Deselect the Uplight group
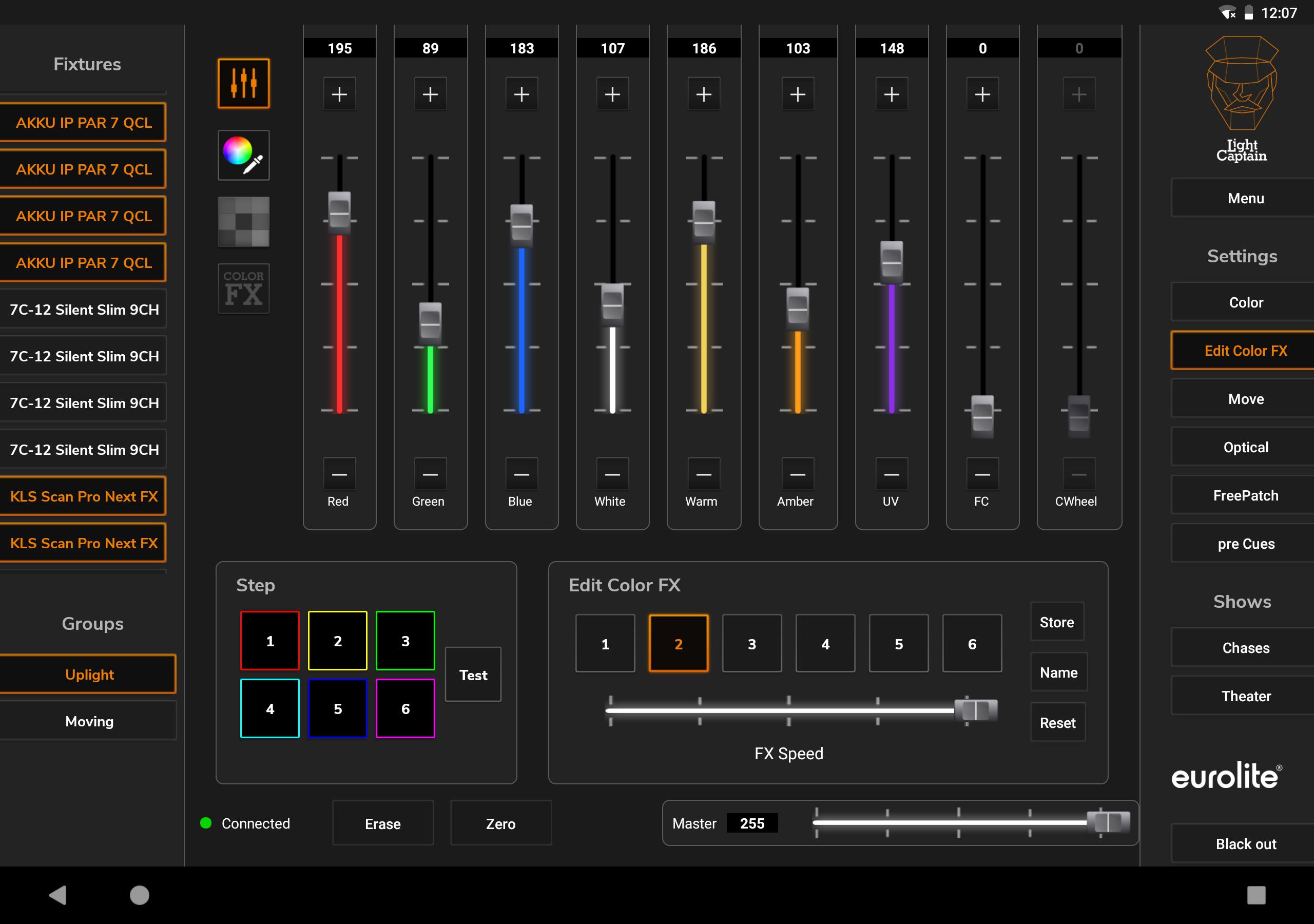1314x924 pixels. click(x=88, y=675)
